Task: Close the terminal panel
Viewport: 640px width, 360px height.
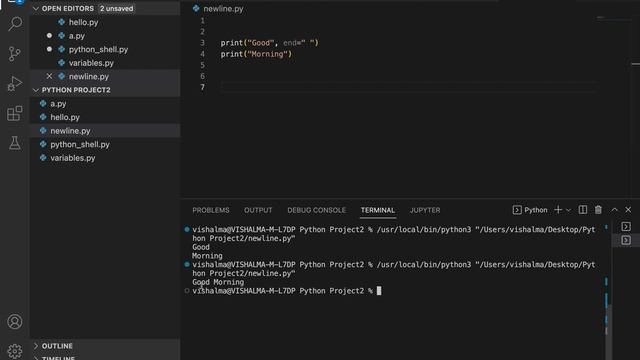Action: pos(628,210)
